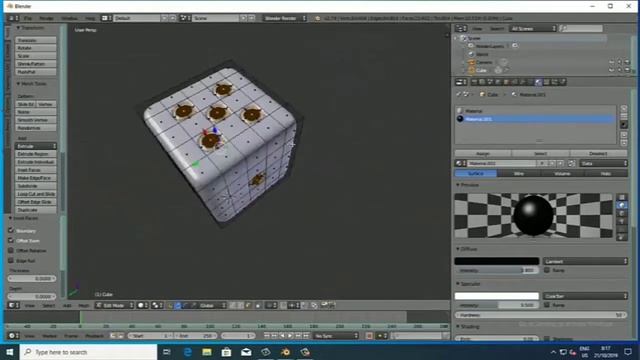Click the Deselect button in material panel
Image resolution: width=640 pixels, height=360 pixels.
(598, 153)
